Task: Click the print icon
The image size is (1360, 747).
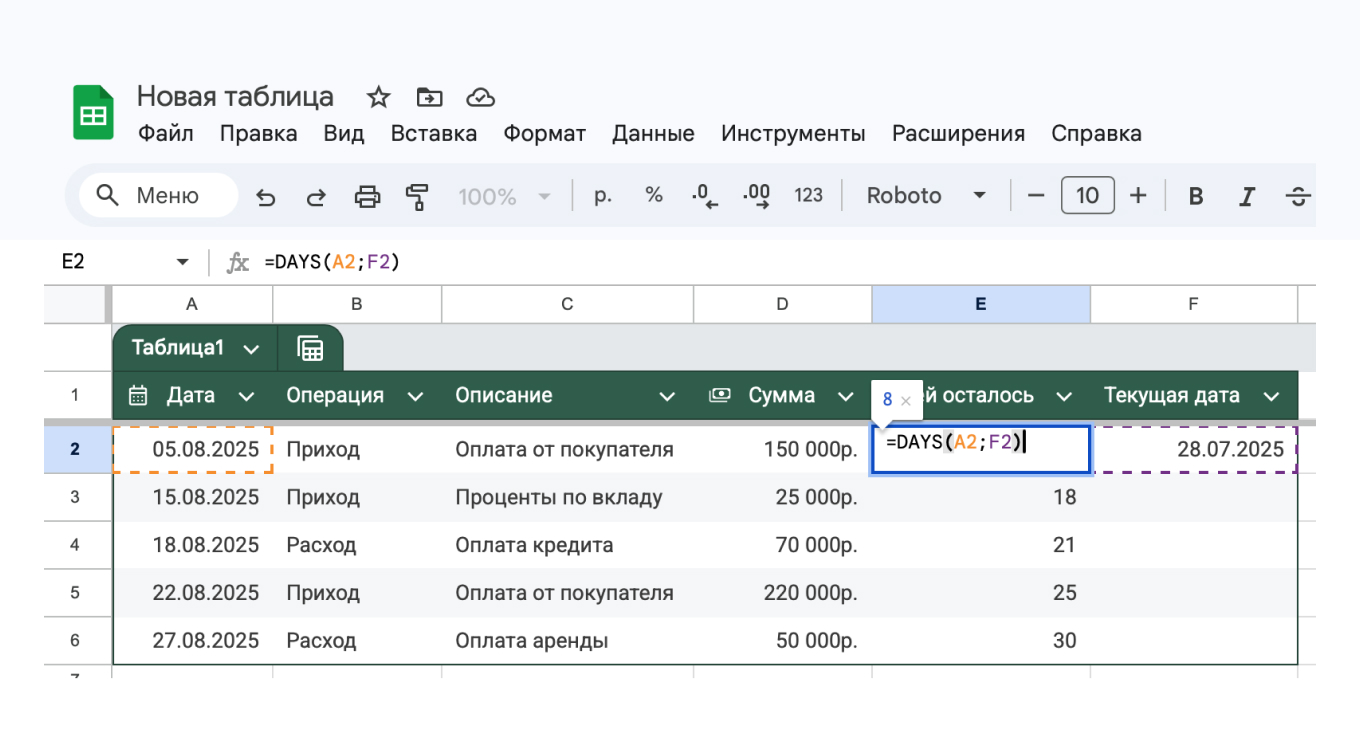Action: pos(367,195)
